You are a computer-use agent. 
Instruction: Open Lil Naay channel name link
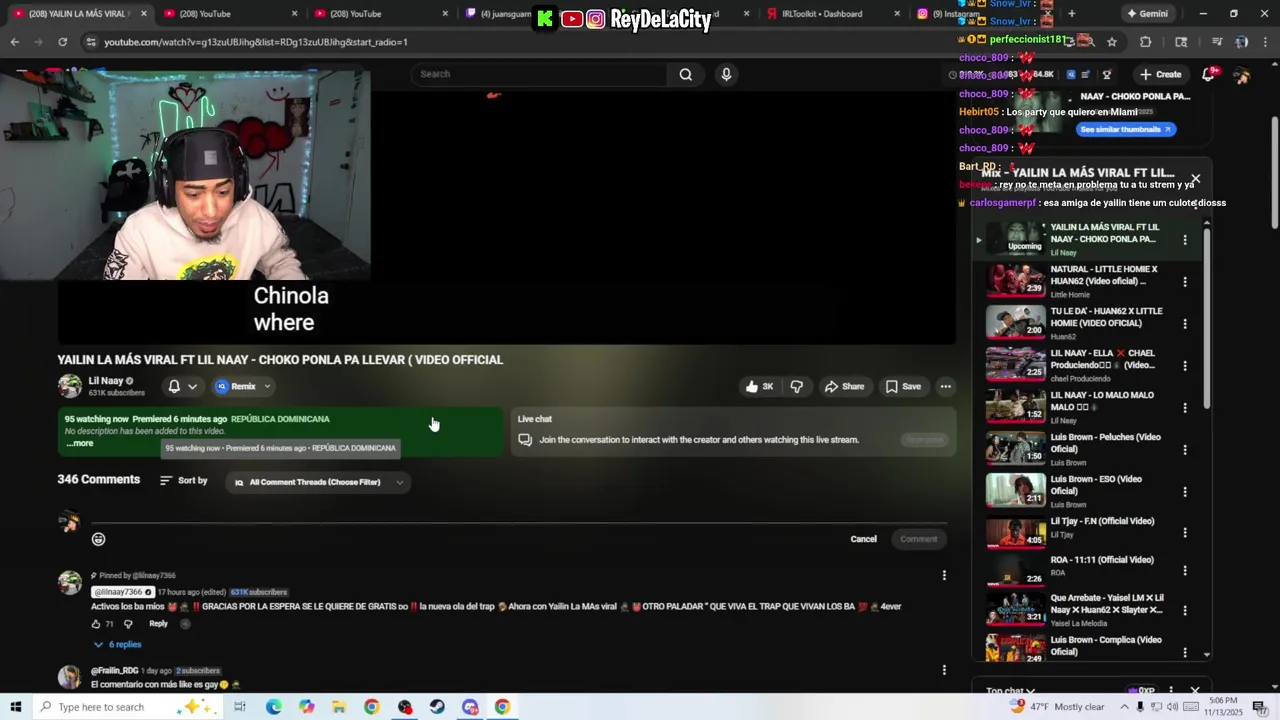point(106,381)
